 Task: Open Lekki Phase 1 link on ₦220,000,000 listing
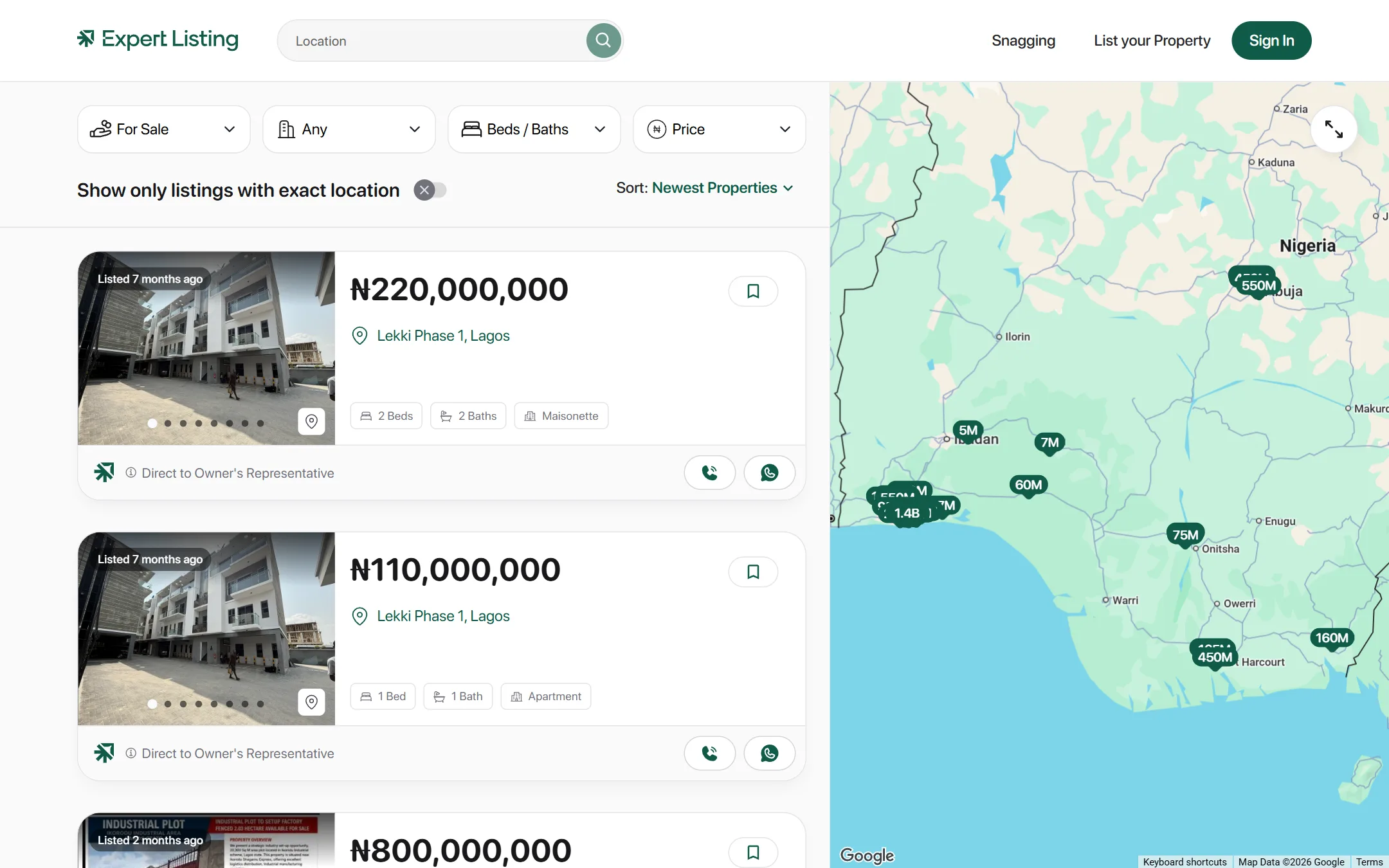pos(443,336)
